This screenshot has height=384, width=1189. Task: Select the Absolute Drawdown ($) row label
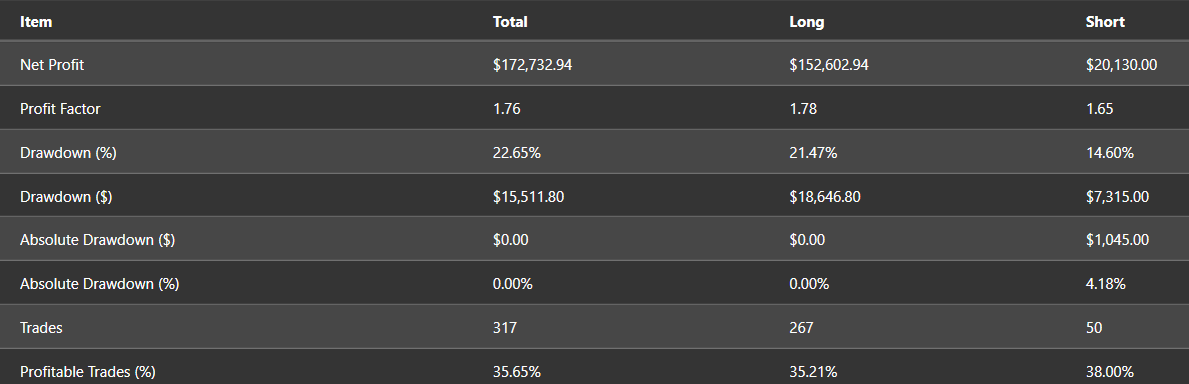(x=97, y=241)
